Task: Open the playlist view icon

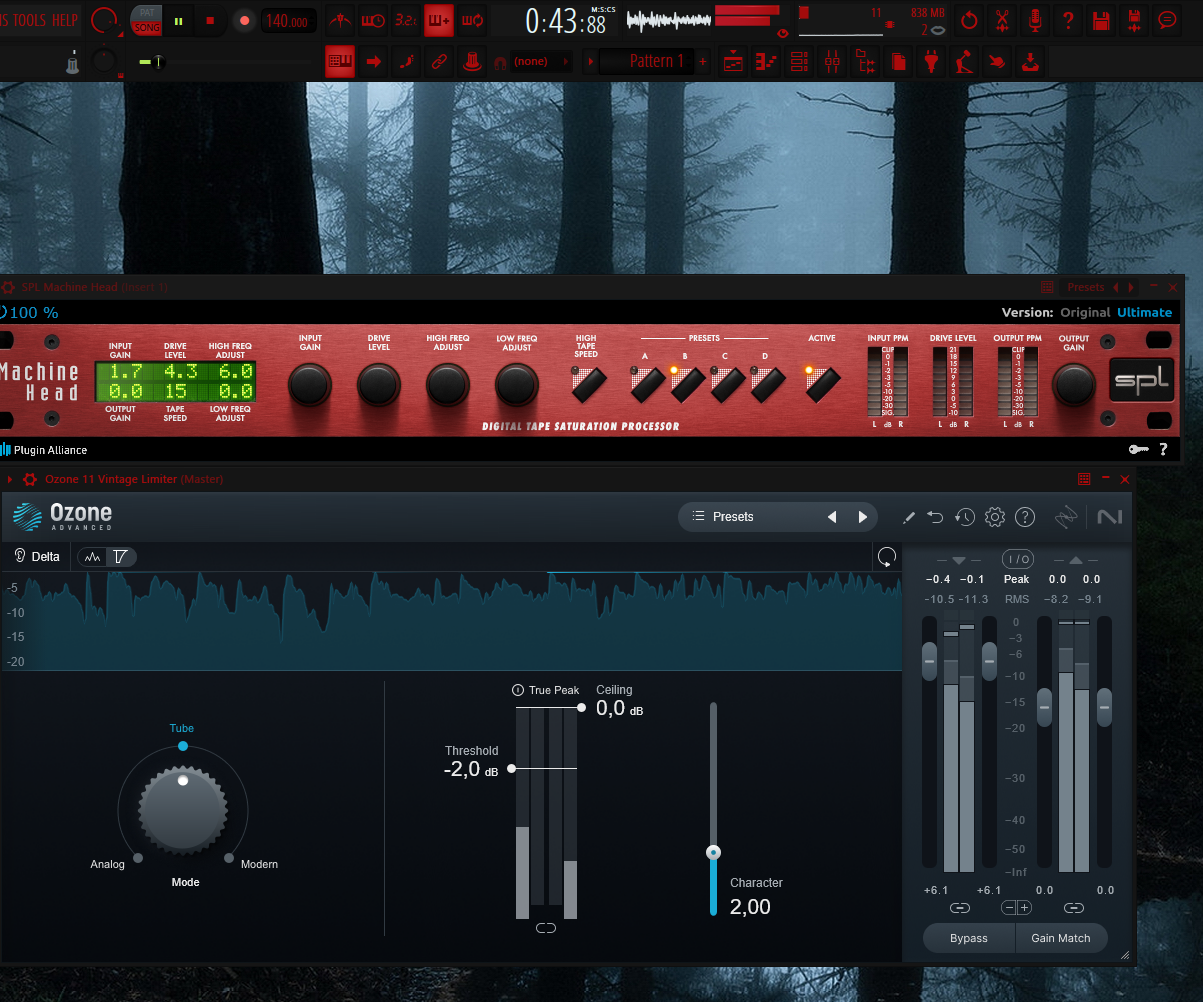Action: 733,62
